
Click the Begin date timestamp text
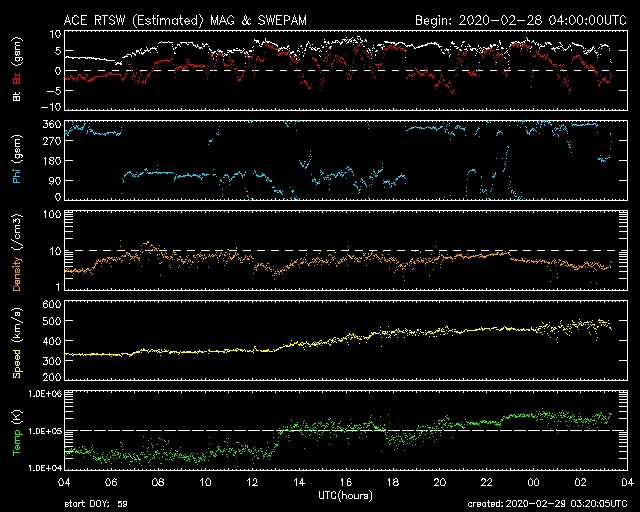520,20
